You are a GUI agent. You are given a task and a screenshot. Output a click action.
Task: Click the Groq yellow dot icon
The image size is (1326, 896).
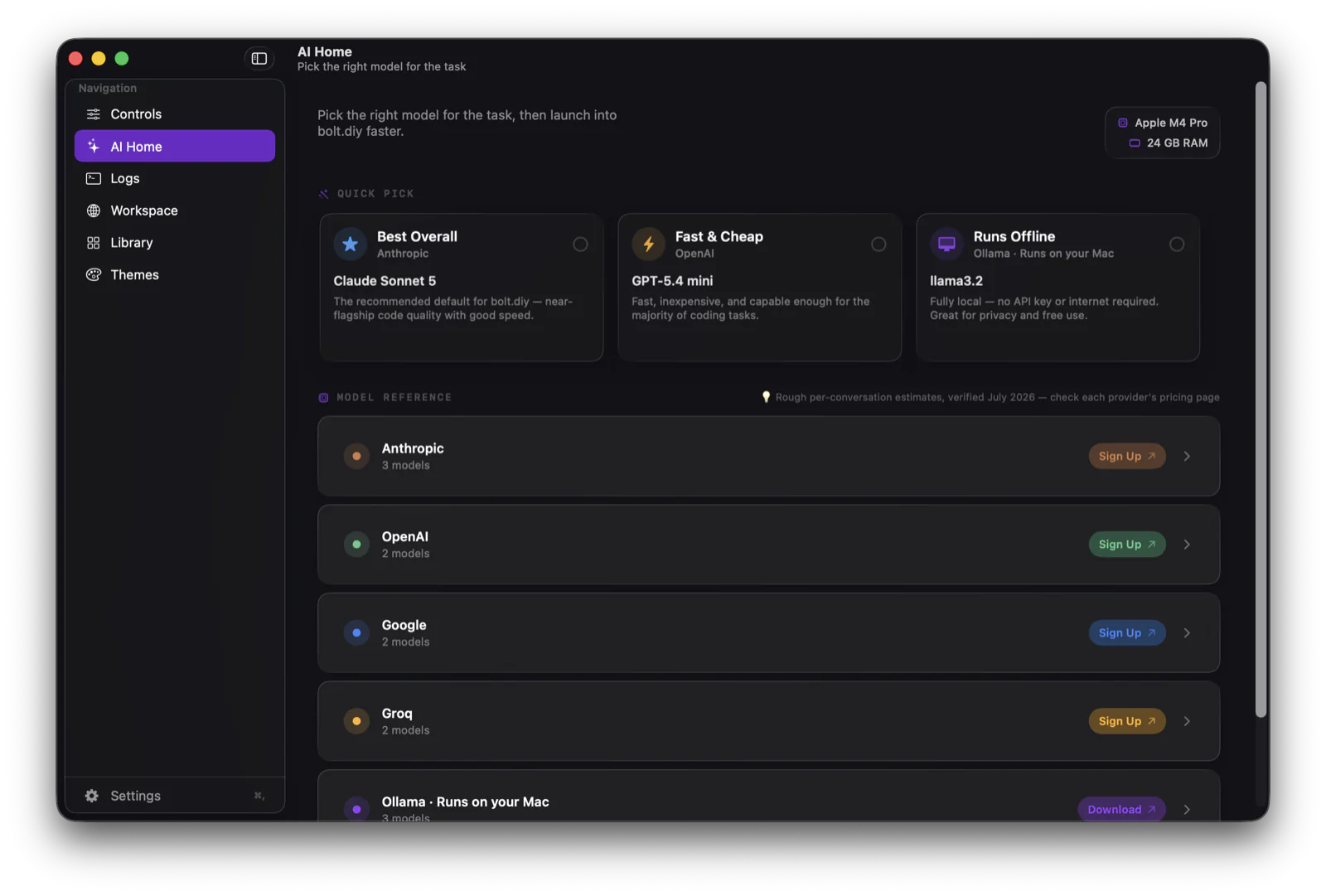coord(356,721)
